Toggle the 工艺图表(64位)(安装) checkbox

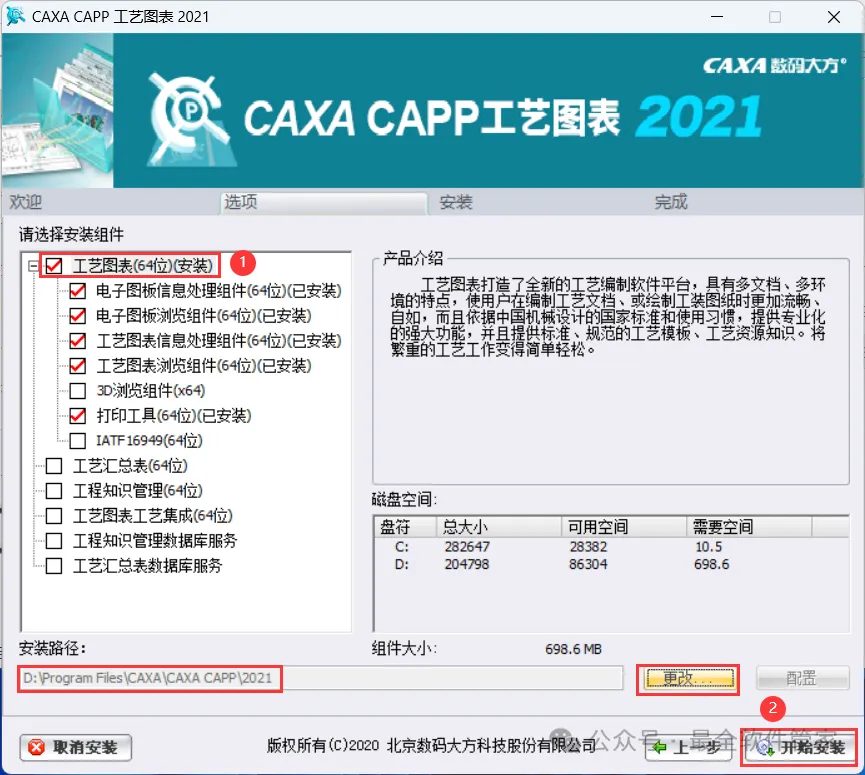pos(54,266)
